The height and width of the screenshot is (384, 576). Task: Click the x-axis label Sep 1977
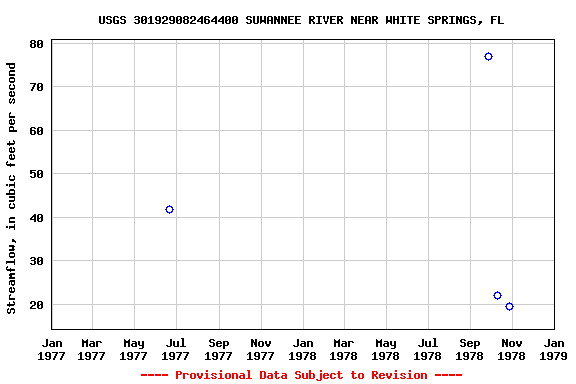pyautogui.click(x=219, y=349)
